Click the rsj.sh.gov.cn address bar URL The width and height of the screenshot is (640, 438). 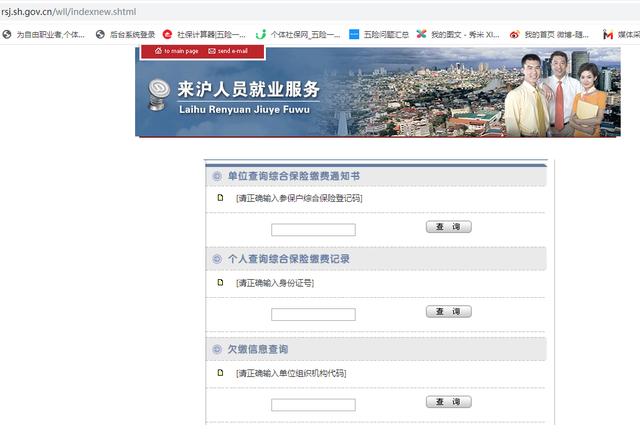[68, 12]
